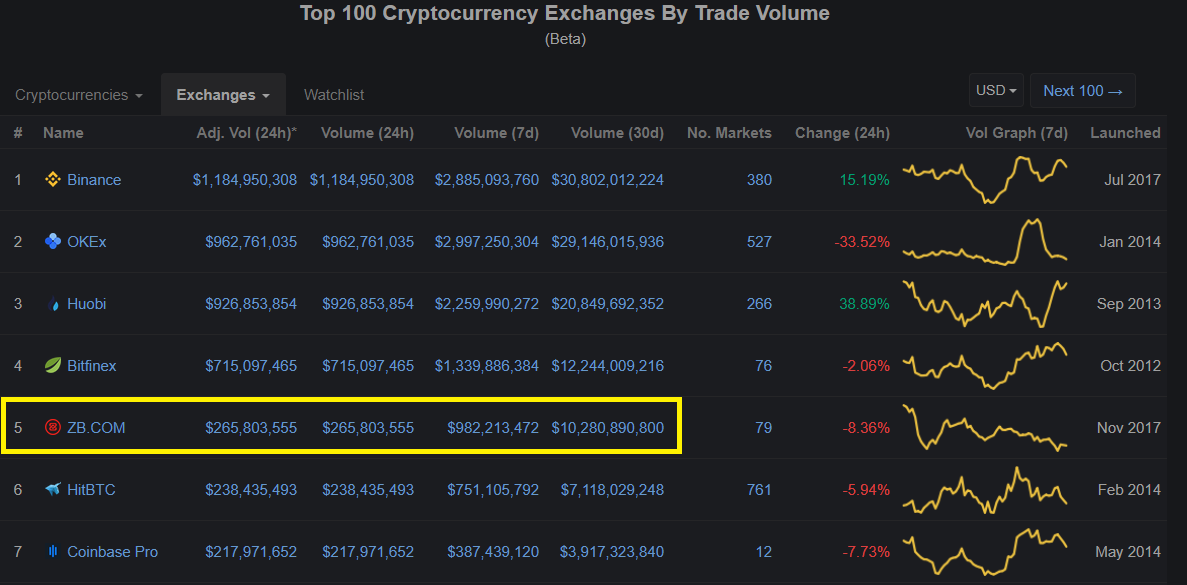The image size is (1187, 585).
Task: Click Bitfinex launch date Oct 2012
Action: point(1131,366)
